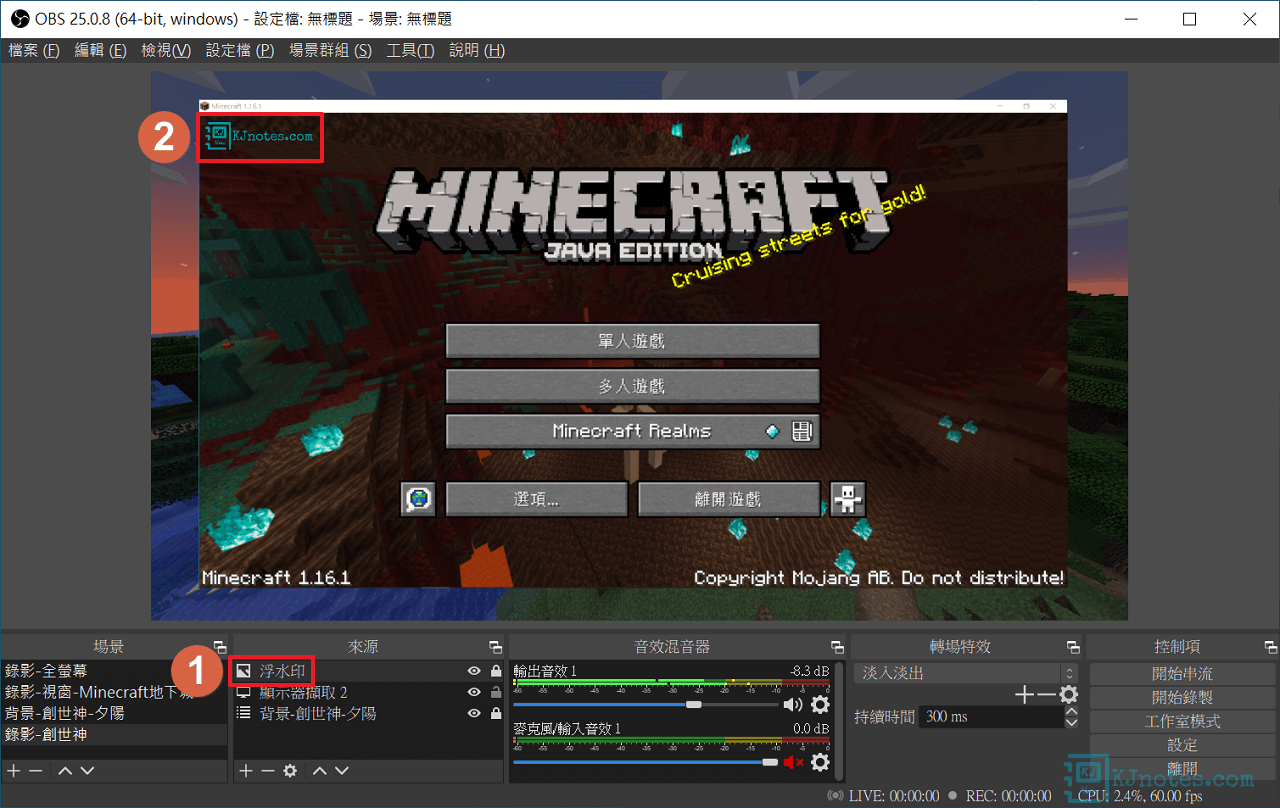Select the 錄影-全螢幕 scene

(114, 671)
